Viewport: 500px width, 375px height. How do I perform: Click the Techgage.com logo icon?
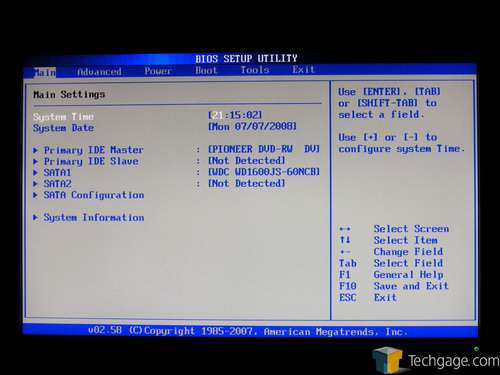(389, 359)
